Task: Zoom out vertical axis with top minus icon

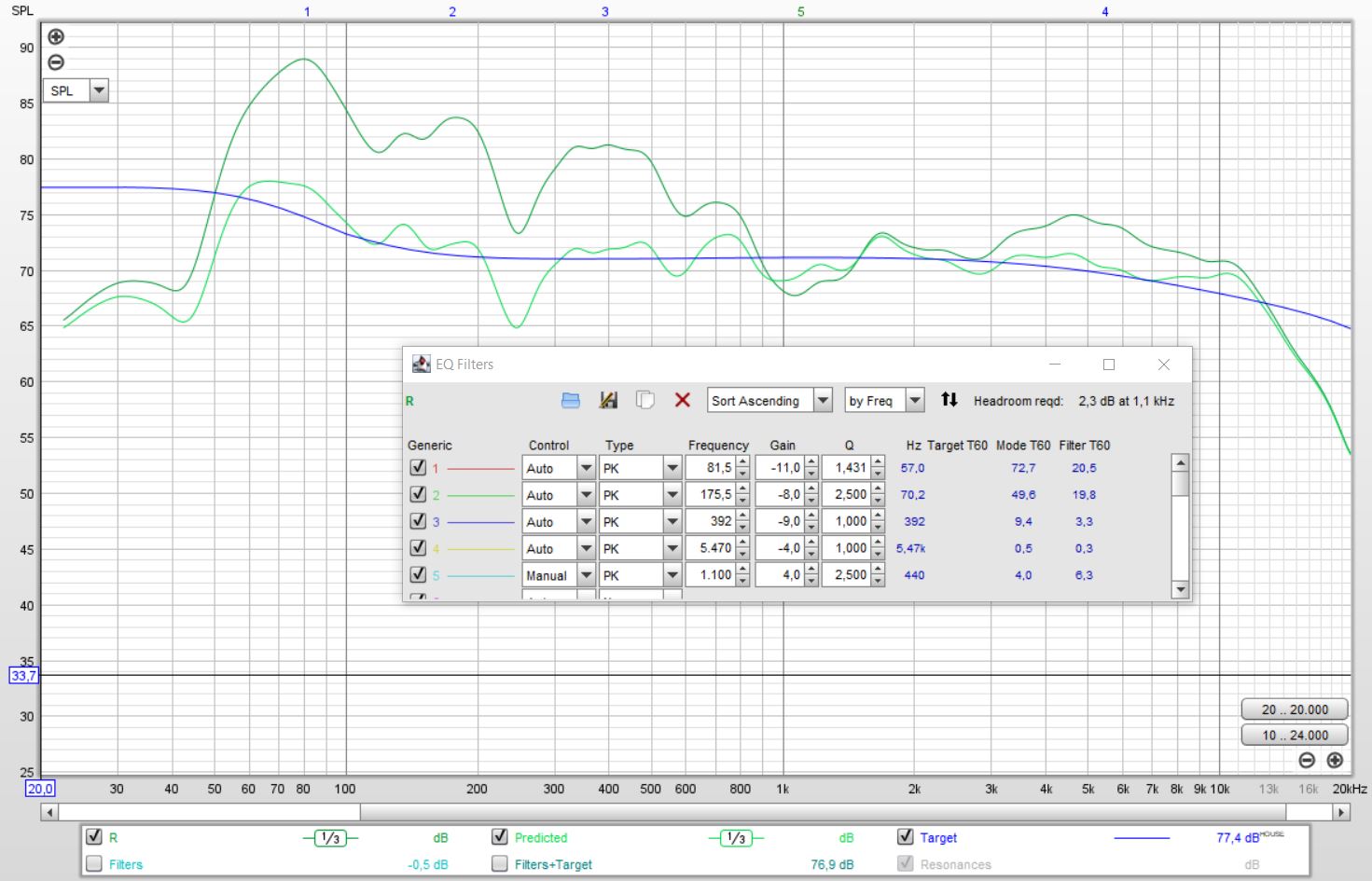Action: pos(56,62)
